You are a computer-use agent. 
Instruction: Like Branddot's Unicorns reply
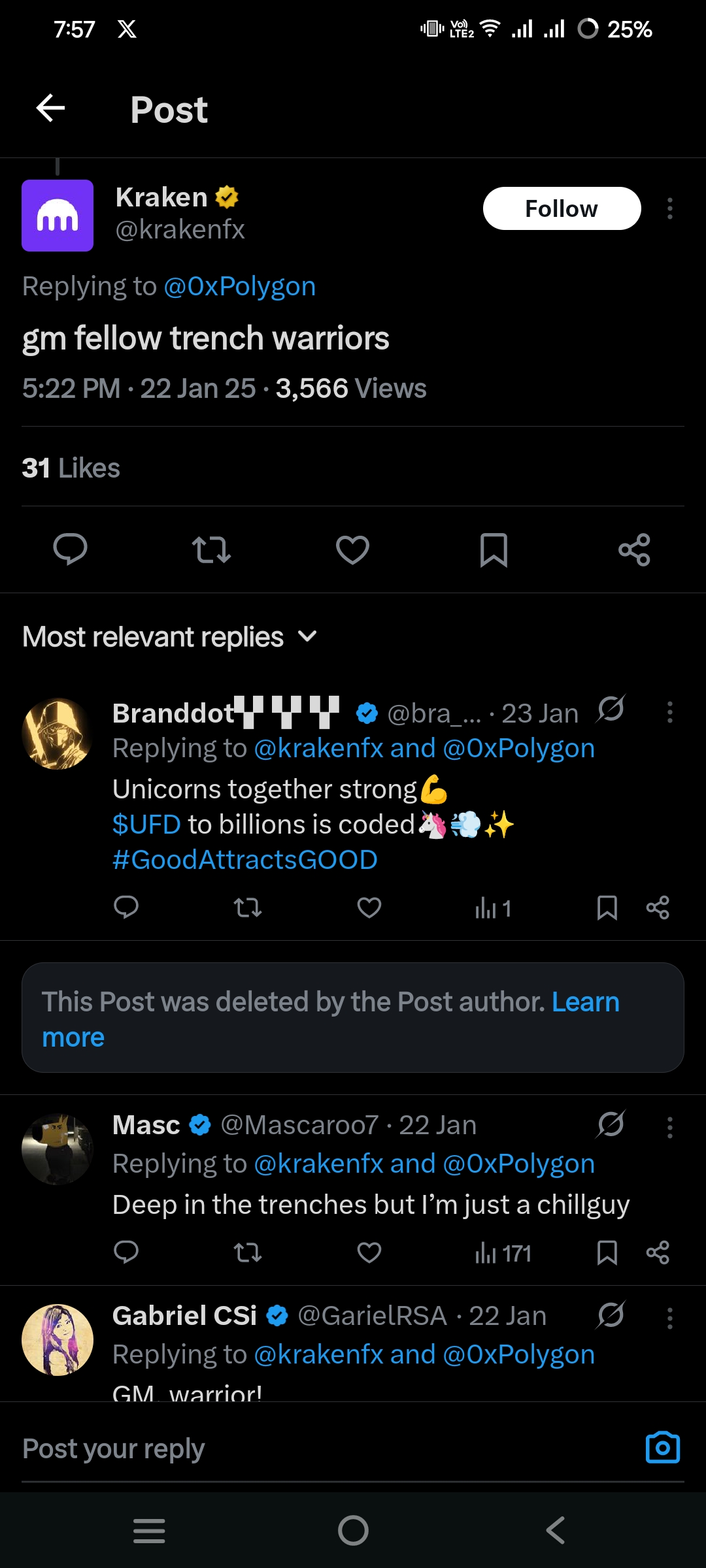tap(369, 907)
